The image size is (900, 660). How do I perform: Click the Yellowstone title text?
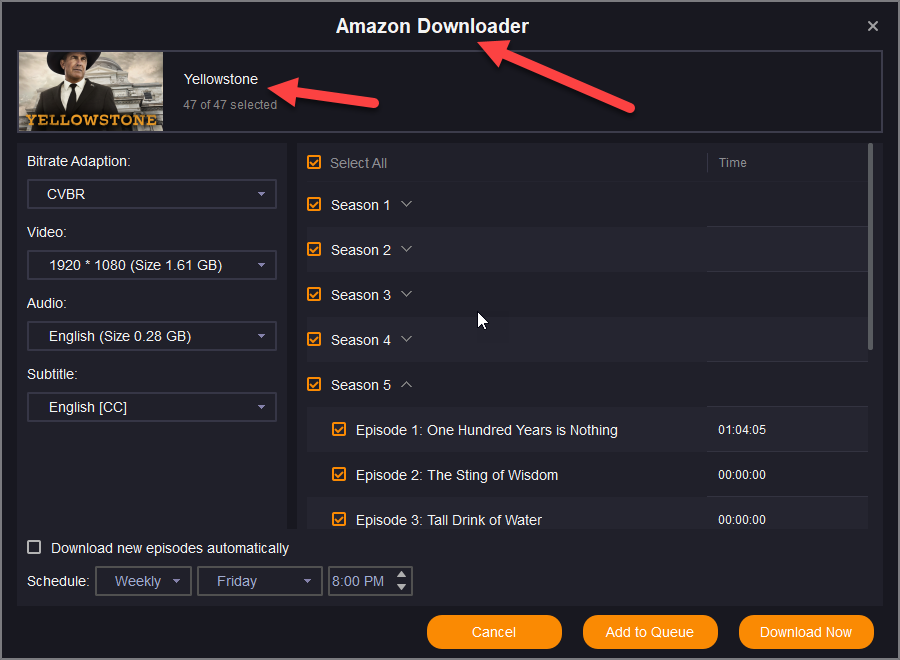coord(221,79)
